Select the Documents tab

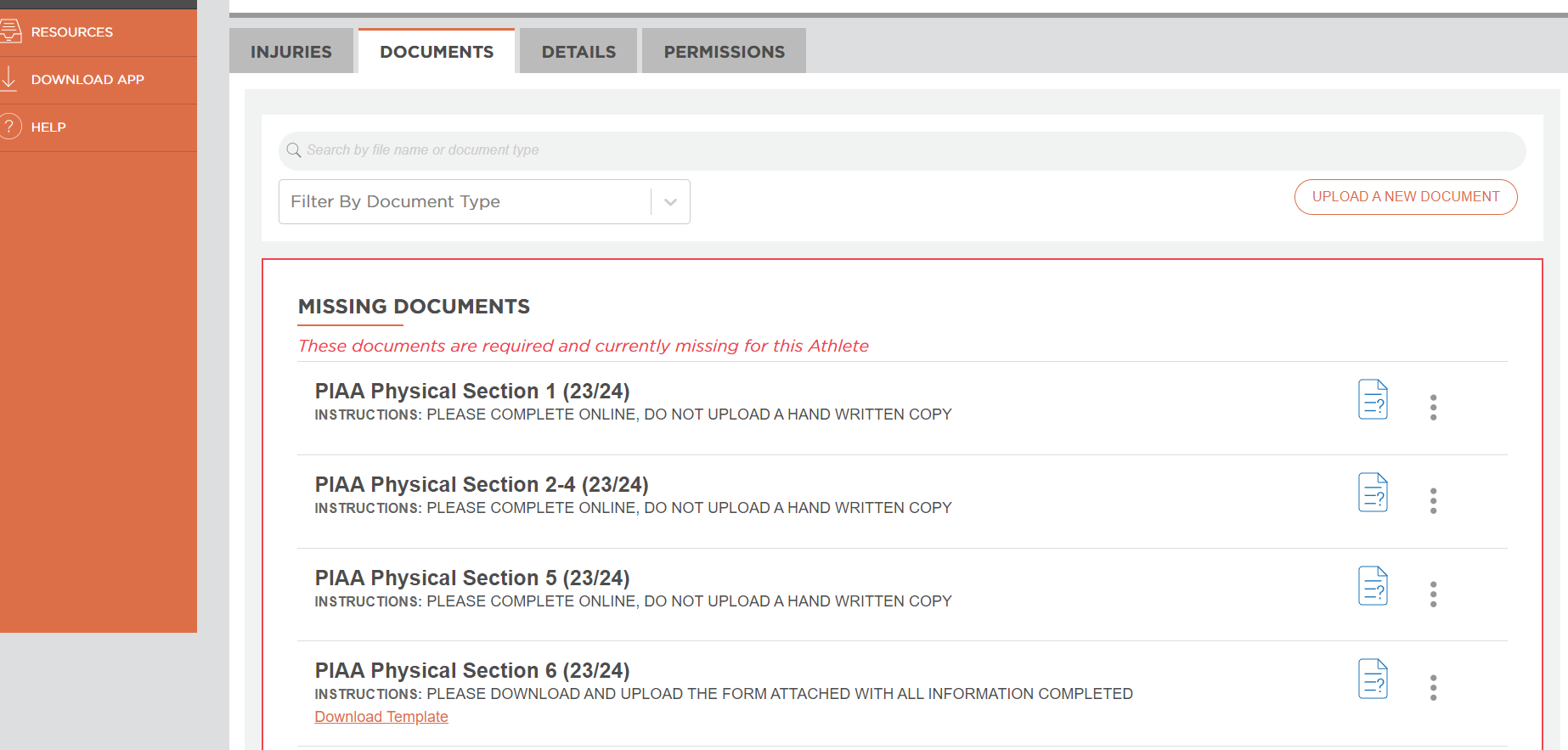click(437, 51)
